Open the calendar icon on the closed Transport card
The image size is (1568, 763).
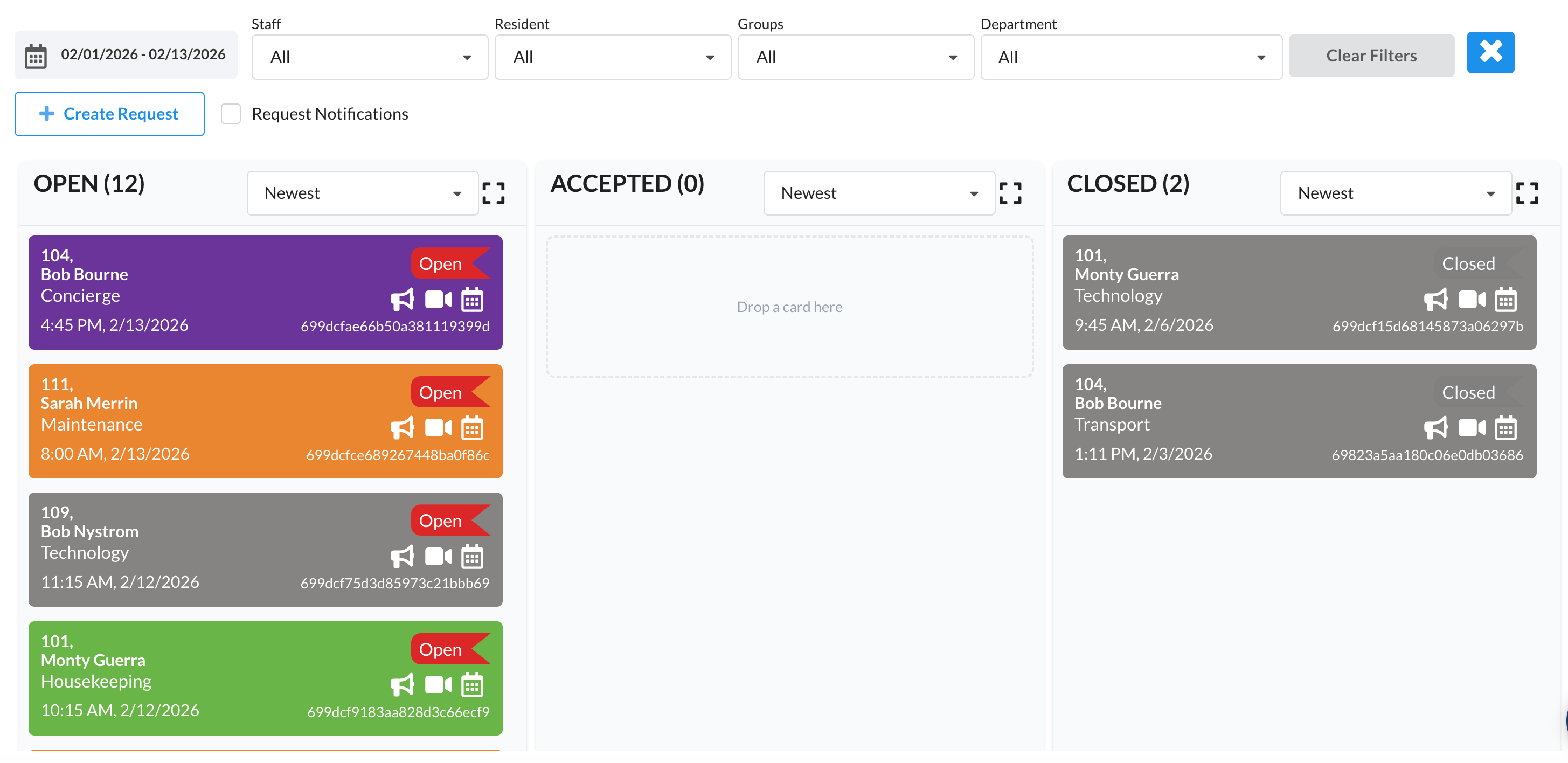pyautogui.click(x=1505, y=427)
